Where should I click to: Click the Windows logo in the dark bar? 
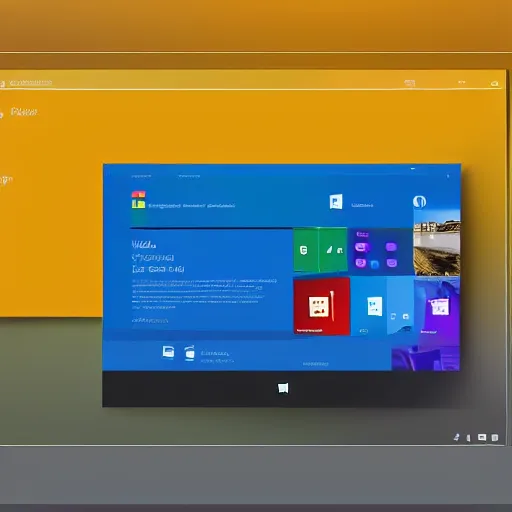283,388
